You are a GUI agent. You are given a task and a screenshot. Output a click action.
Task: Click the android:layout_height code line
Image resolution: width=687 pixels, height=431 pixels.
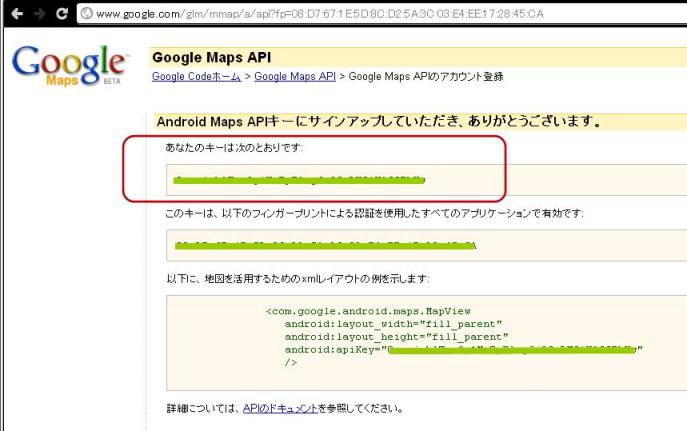(396, 337)
